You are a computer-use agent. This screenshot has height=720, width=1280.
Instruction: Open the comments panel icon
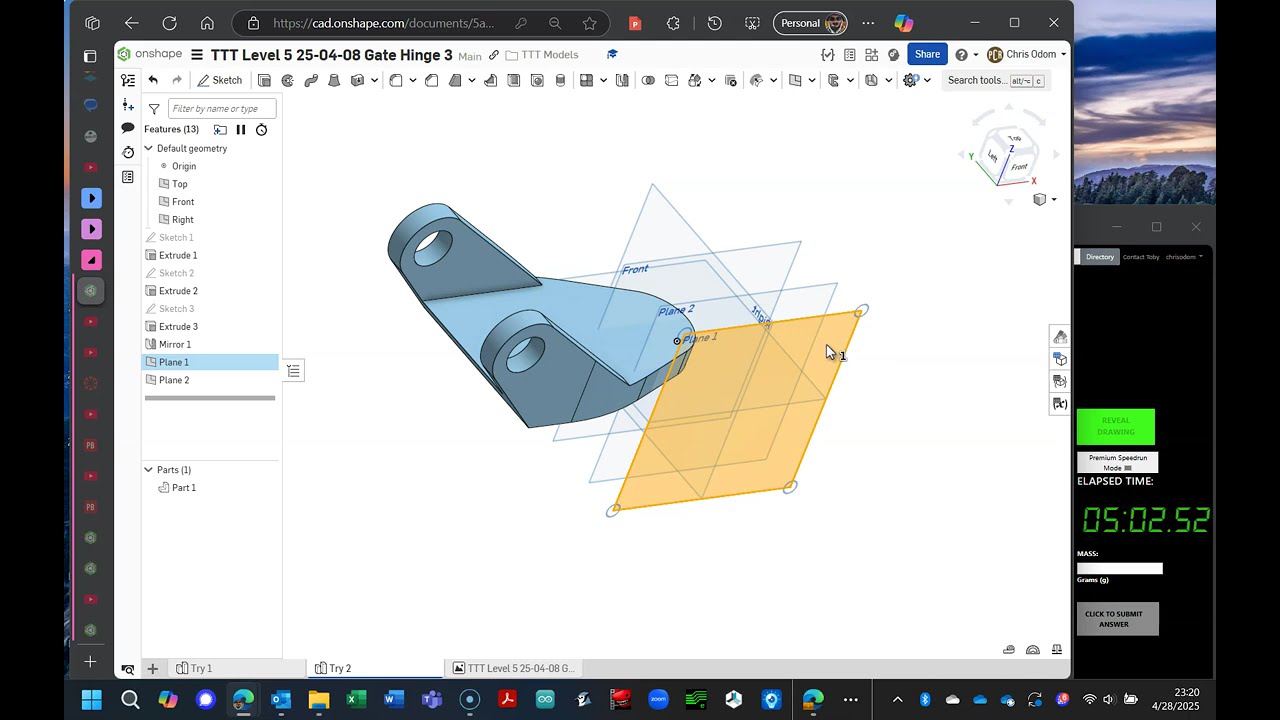[128, 128]
